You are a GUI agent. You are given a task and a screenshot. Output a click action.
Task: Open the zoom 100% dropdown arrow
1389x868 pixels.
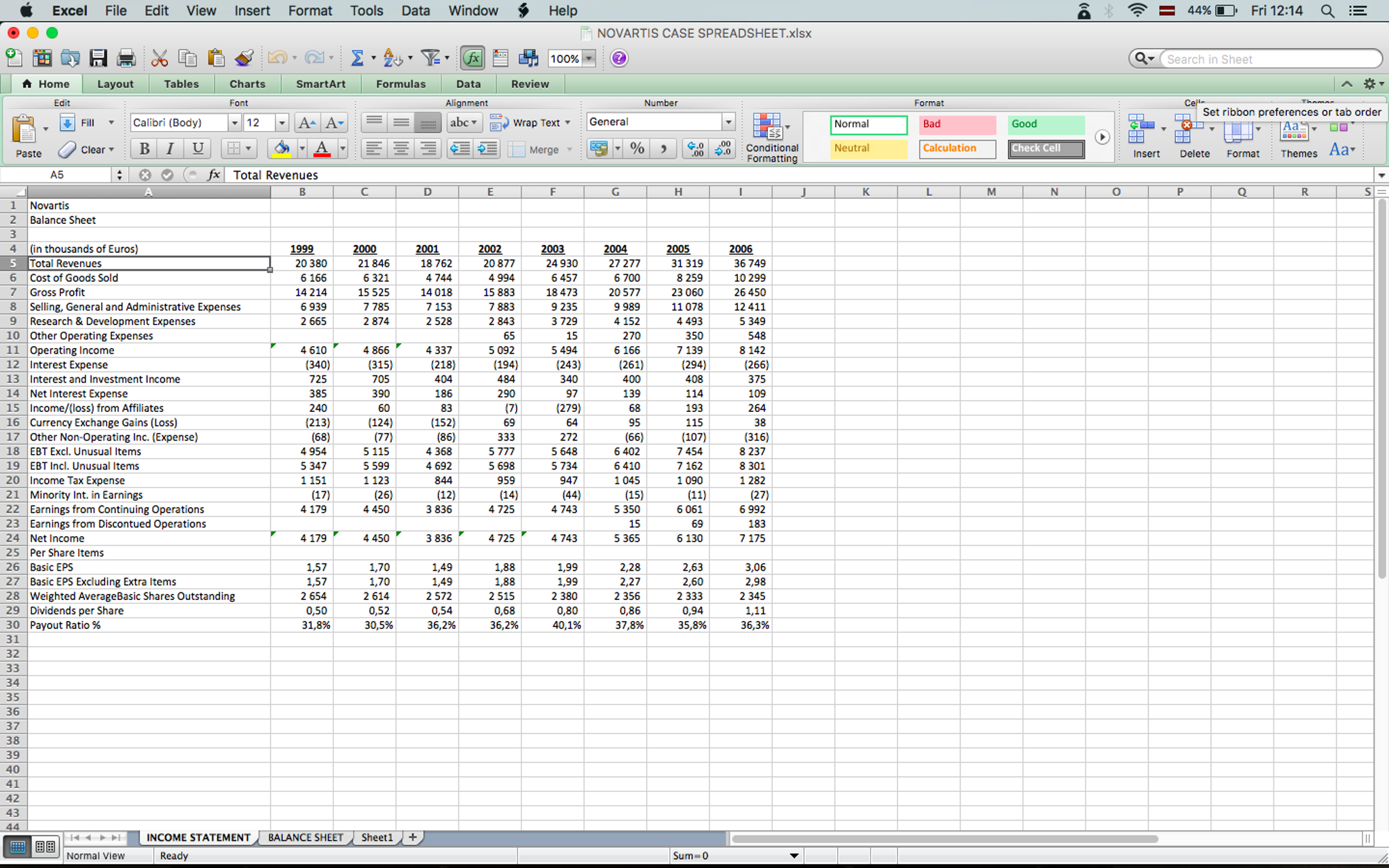[x=589, y=58]
